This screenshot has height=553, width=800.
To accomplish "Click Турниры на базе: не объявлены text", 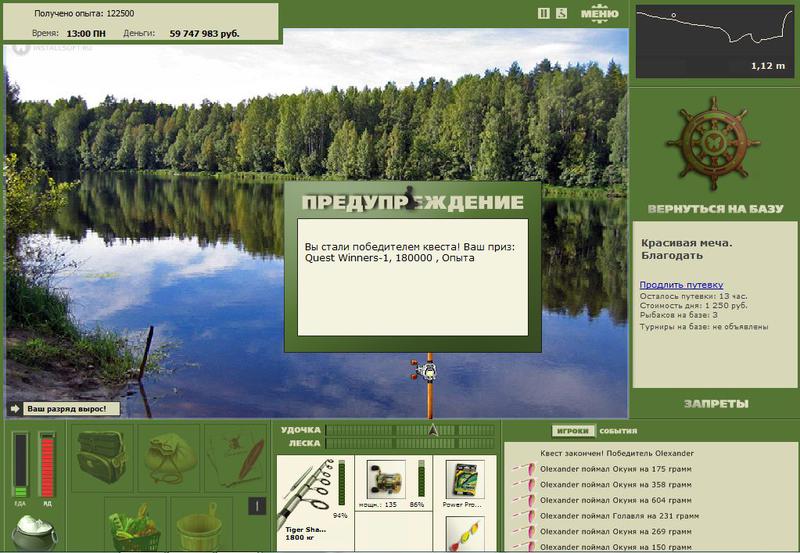I will (704, 326).
